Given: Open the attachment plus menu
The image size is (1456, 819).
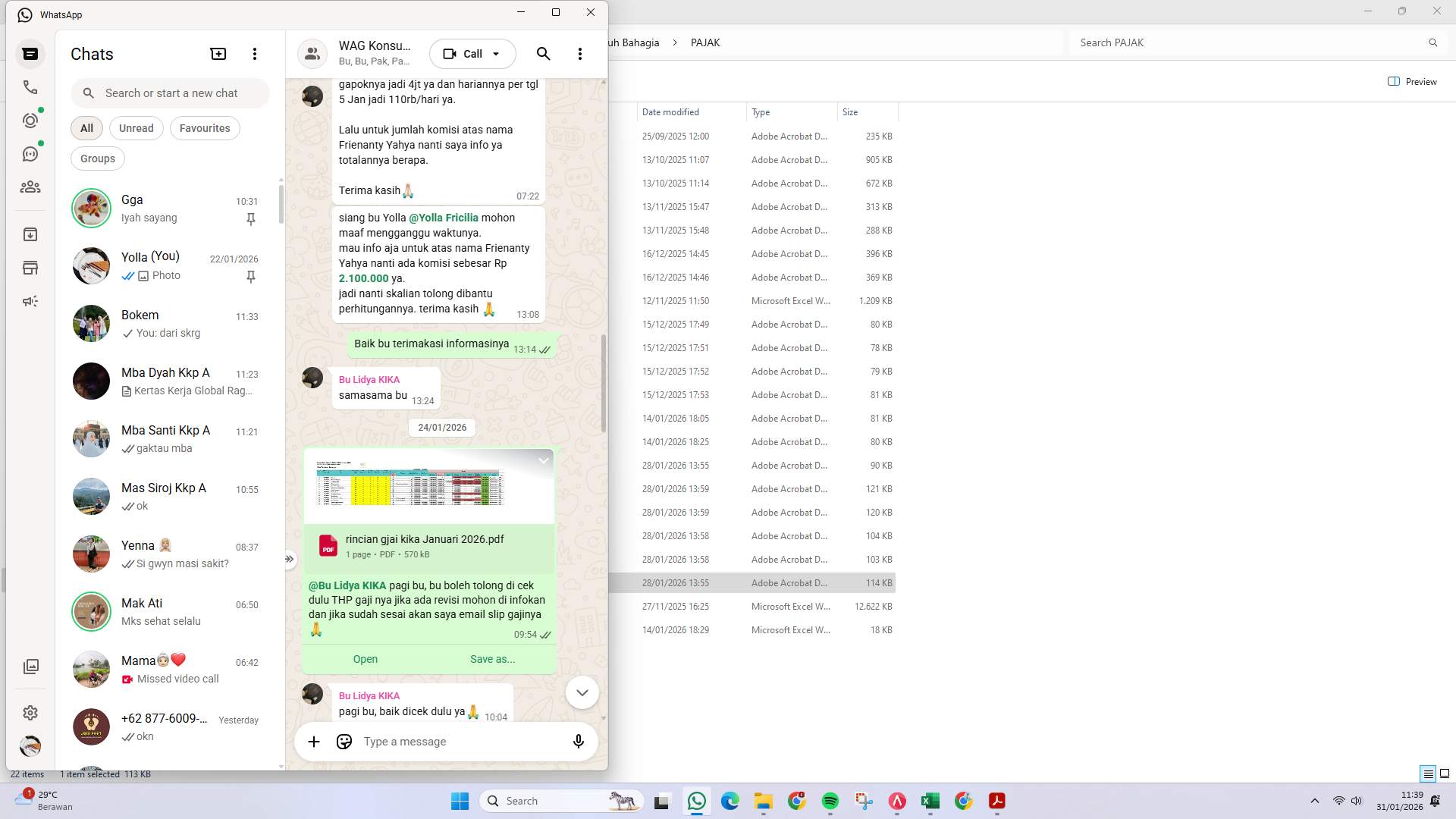Looking at the screenshot, I should coord(314,742).
